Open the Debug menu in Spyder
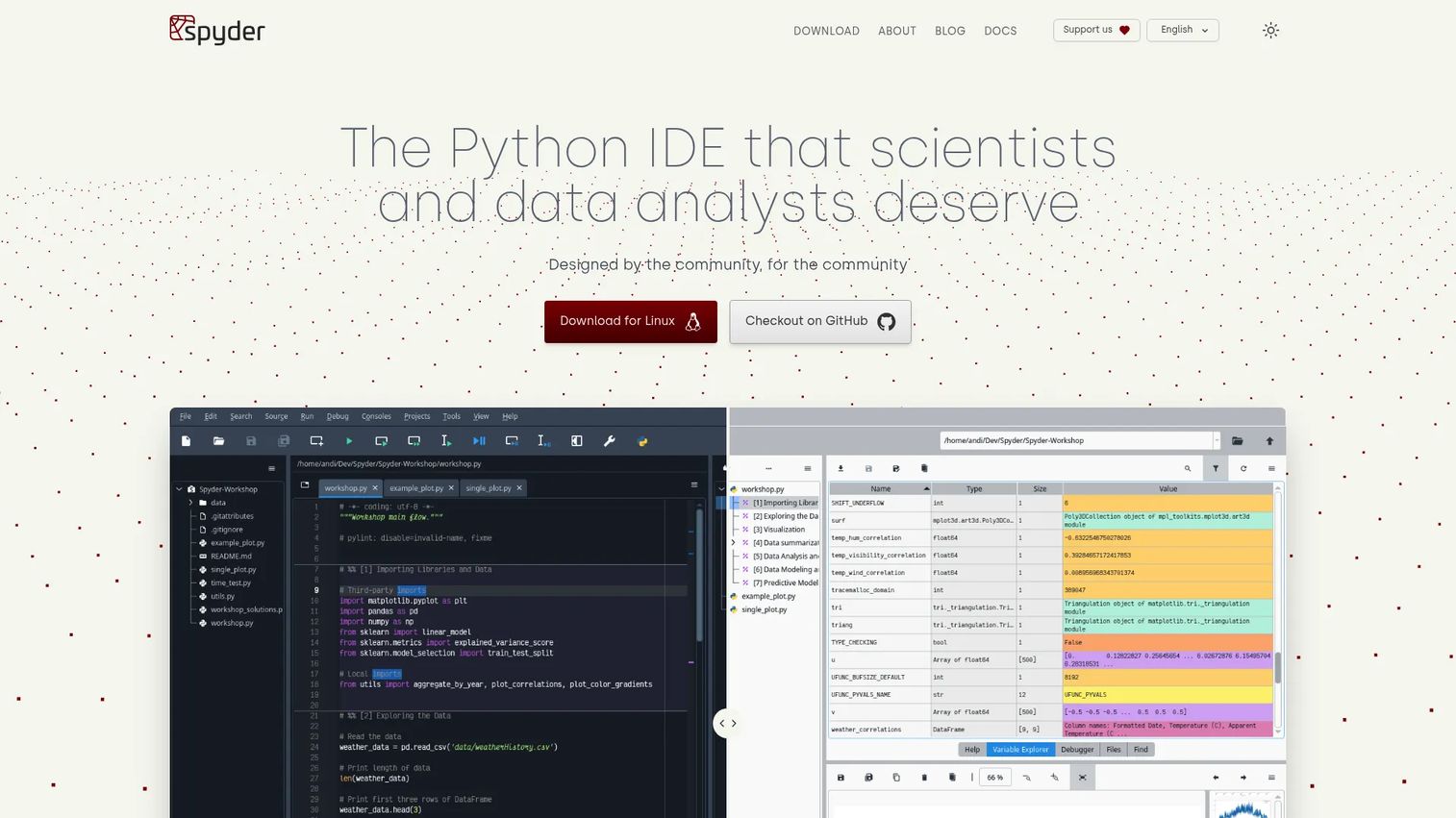This screenshot has width=1456, height=818. click(338, 417)
